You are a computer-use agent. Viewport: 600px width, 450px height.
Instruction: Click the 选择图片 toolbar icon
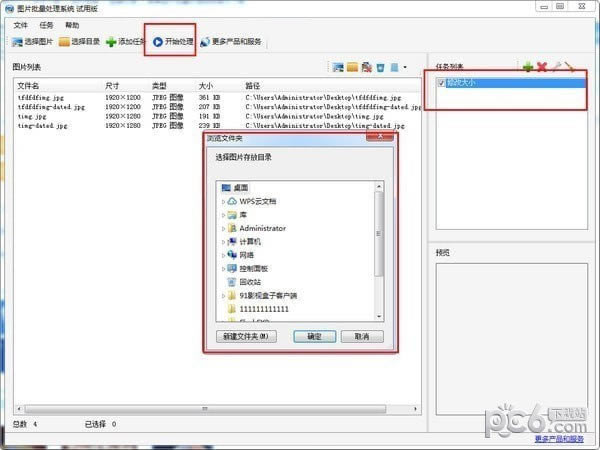17,42
